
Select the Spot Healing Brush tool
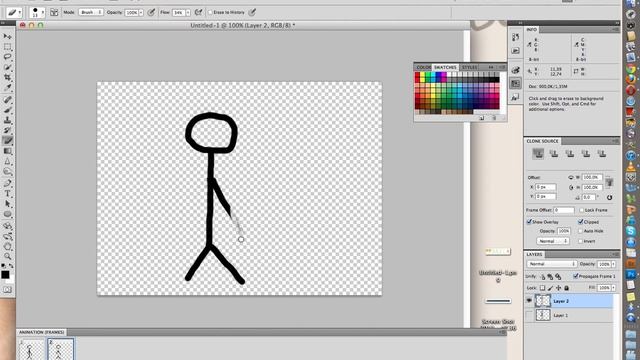coord(7,100)
